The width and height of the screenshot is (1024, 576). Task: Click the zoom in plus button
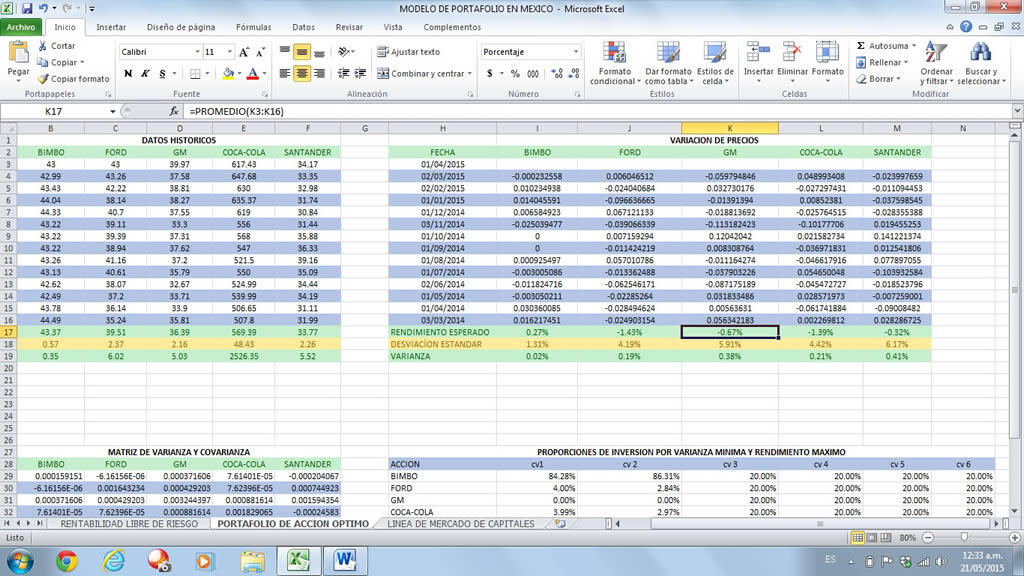pos(1014,537)
